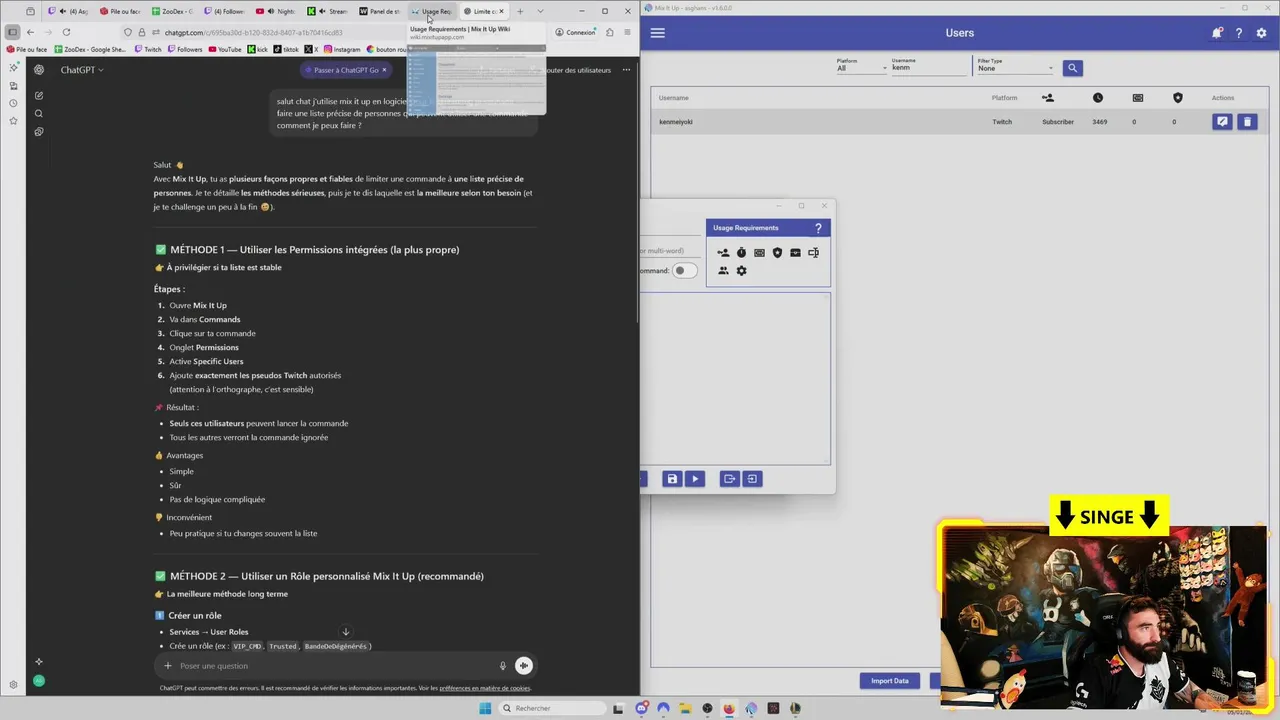Click the shield column header icon in Users table
This screenshot has width=1280, height=720.
point(1178,98)
